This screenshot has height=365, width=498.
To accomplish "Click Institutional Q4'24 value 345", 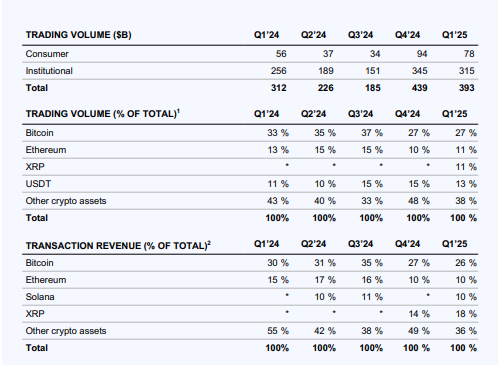I will (419, 71).
